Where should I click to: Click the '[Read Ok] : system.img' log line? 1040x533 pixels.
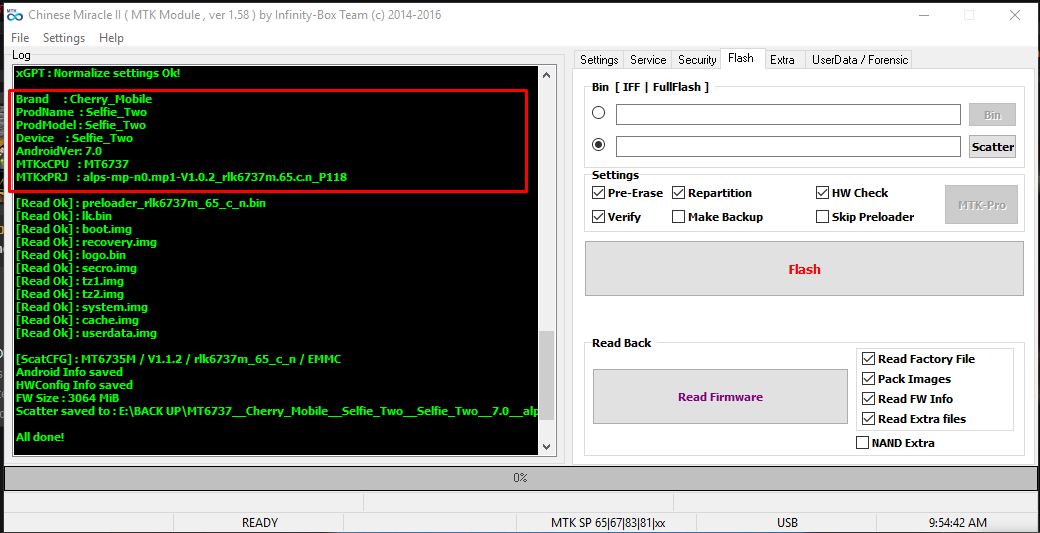coord(82,307)
